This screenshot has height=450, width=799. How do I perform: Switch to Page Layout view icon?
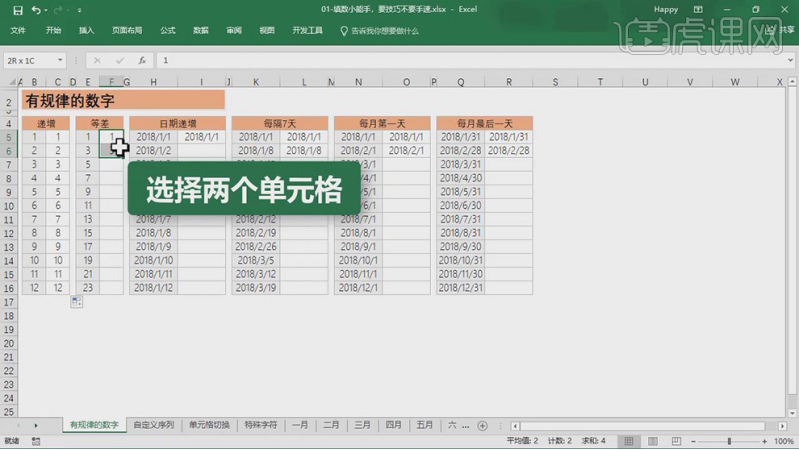[x=653, y=441]
